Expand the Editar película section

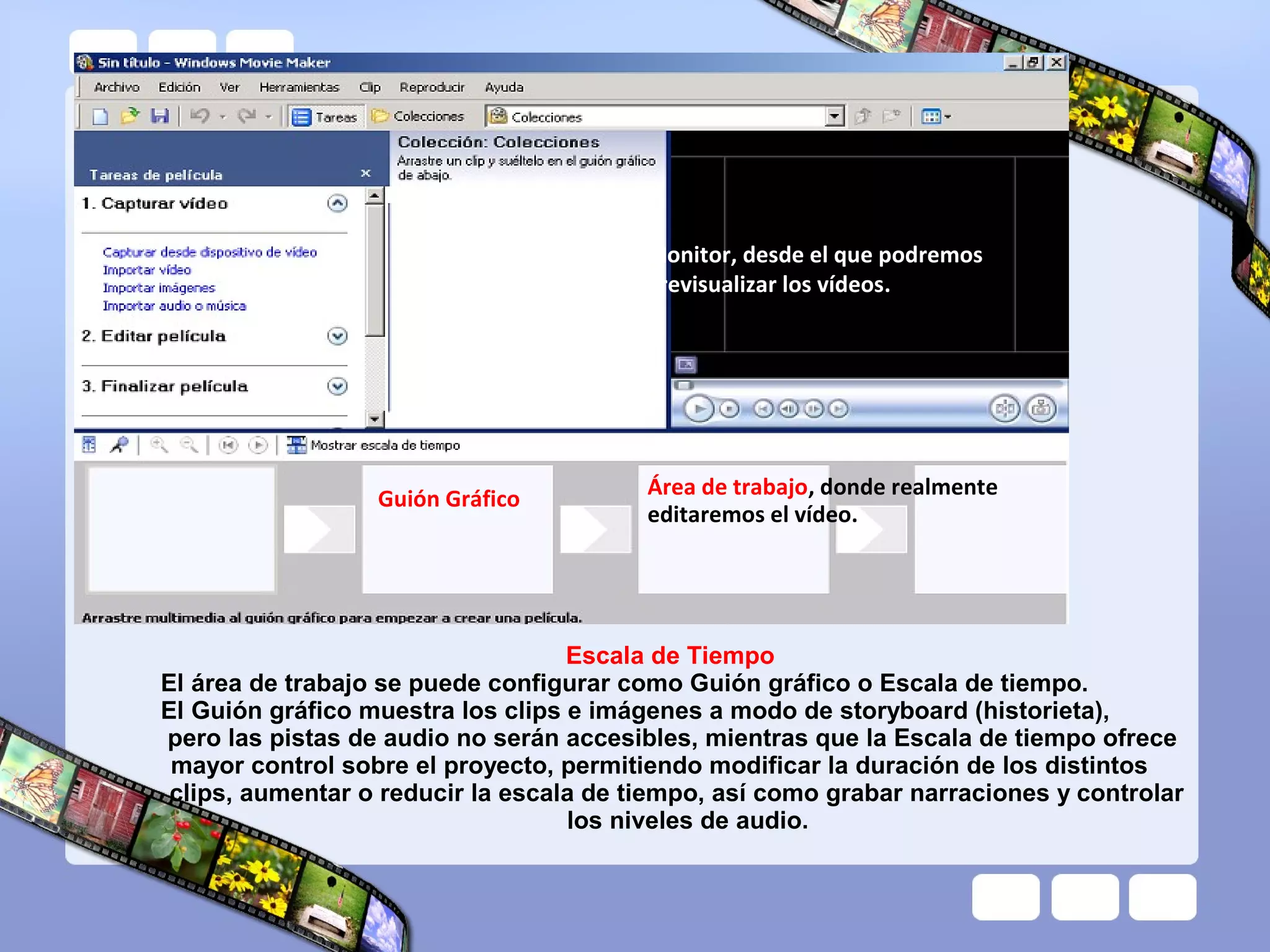click(x=337, y=336)
